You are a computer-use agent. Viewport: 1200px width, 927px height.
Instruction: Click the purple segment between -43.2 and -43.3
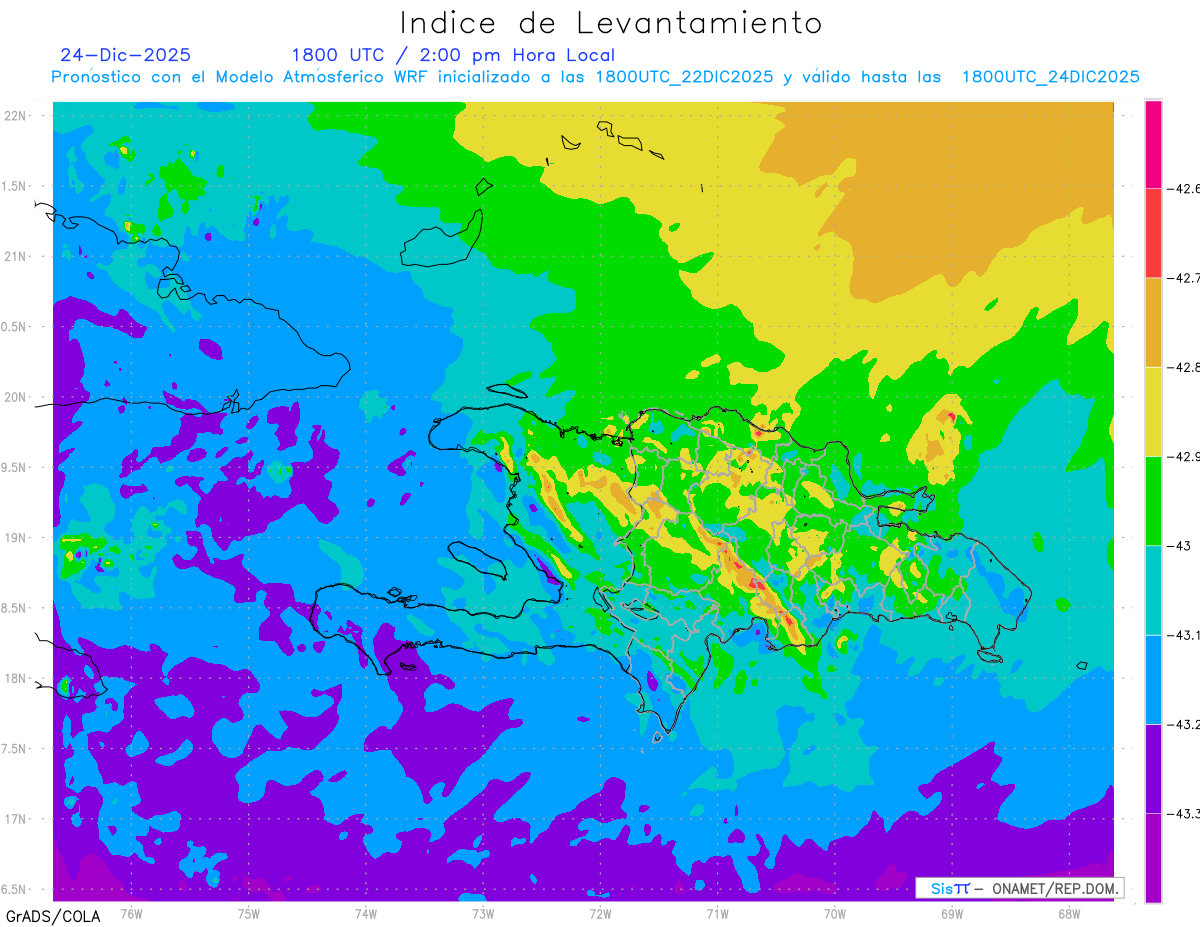[x=1153, y=768]
